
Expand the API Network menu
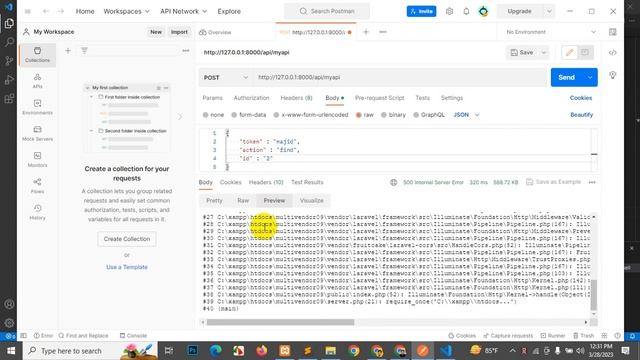(183, 11)
